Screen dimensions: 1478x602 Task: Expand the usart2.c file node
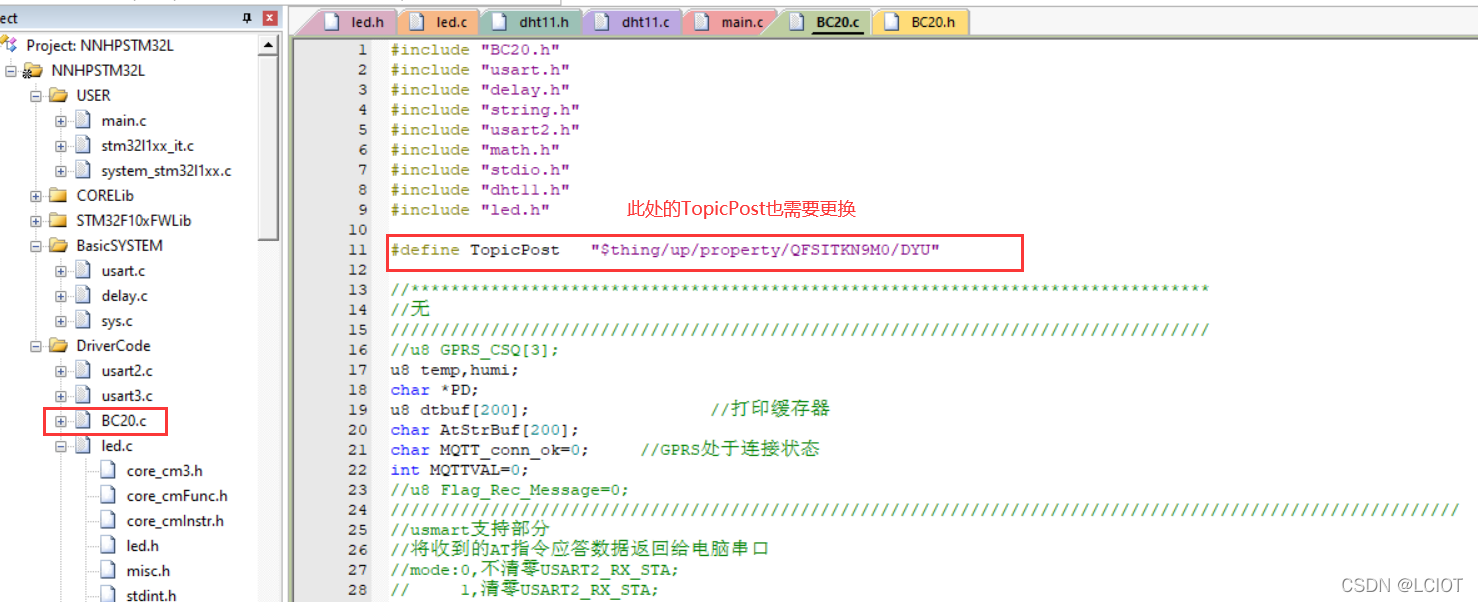(x=61, y=371)
